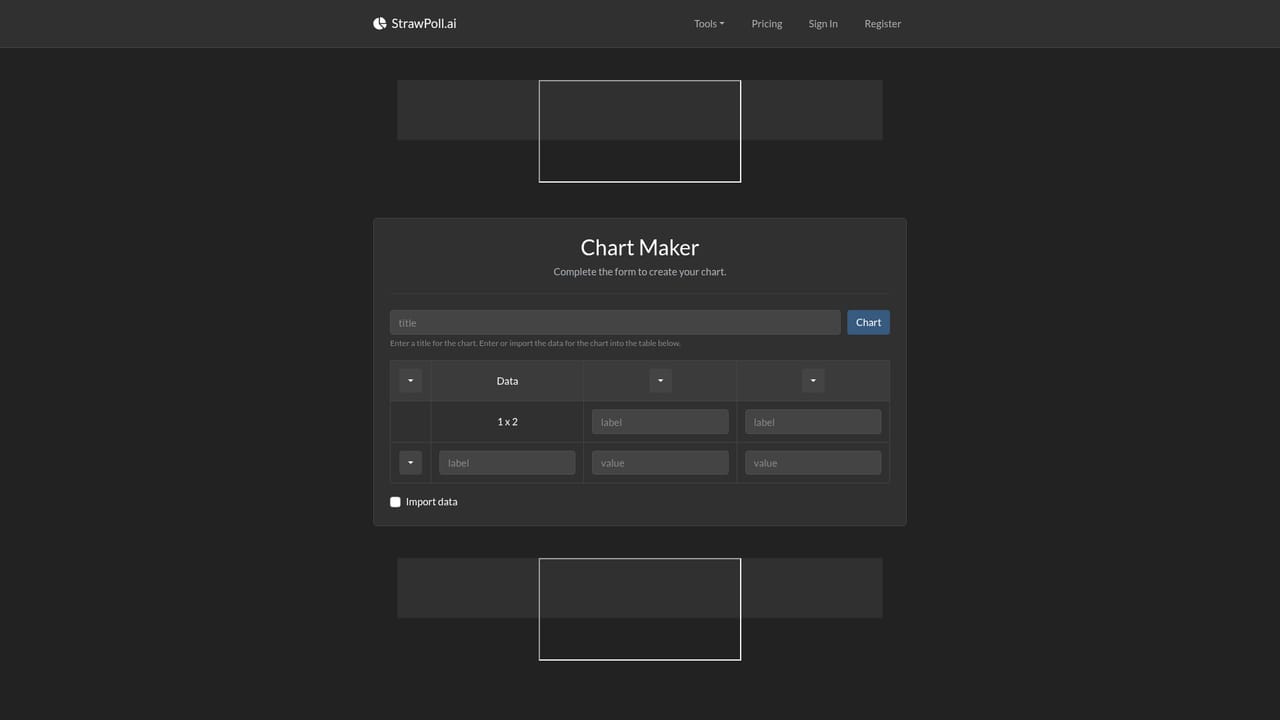Click the first column's label input
Image resolution: width=1280 pixels, height=720 pixels.
[660, 422]
